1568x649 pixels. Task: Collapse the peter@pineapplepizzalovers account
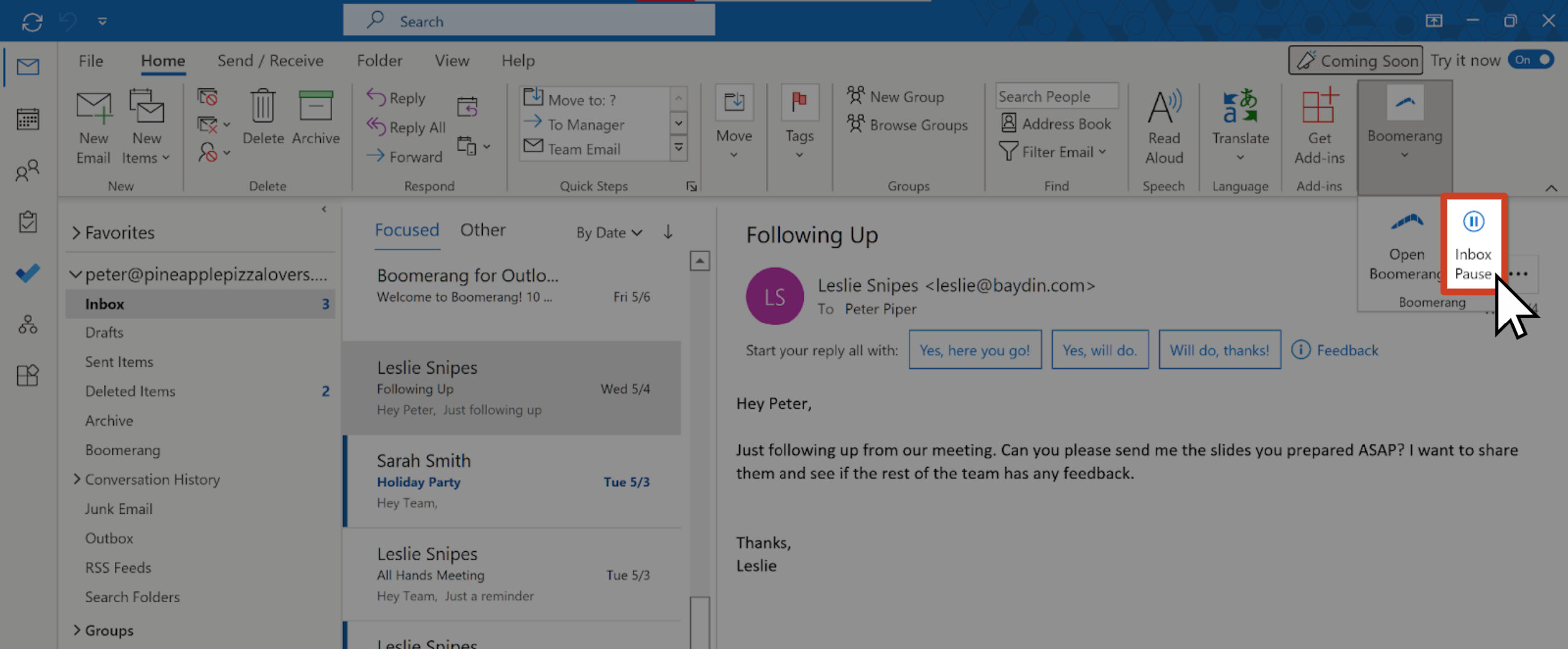click(x=75, y=274)
